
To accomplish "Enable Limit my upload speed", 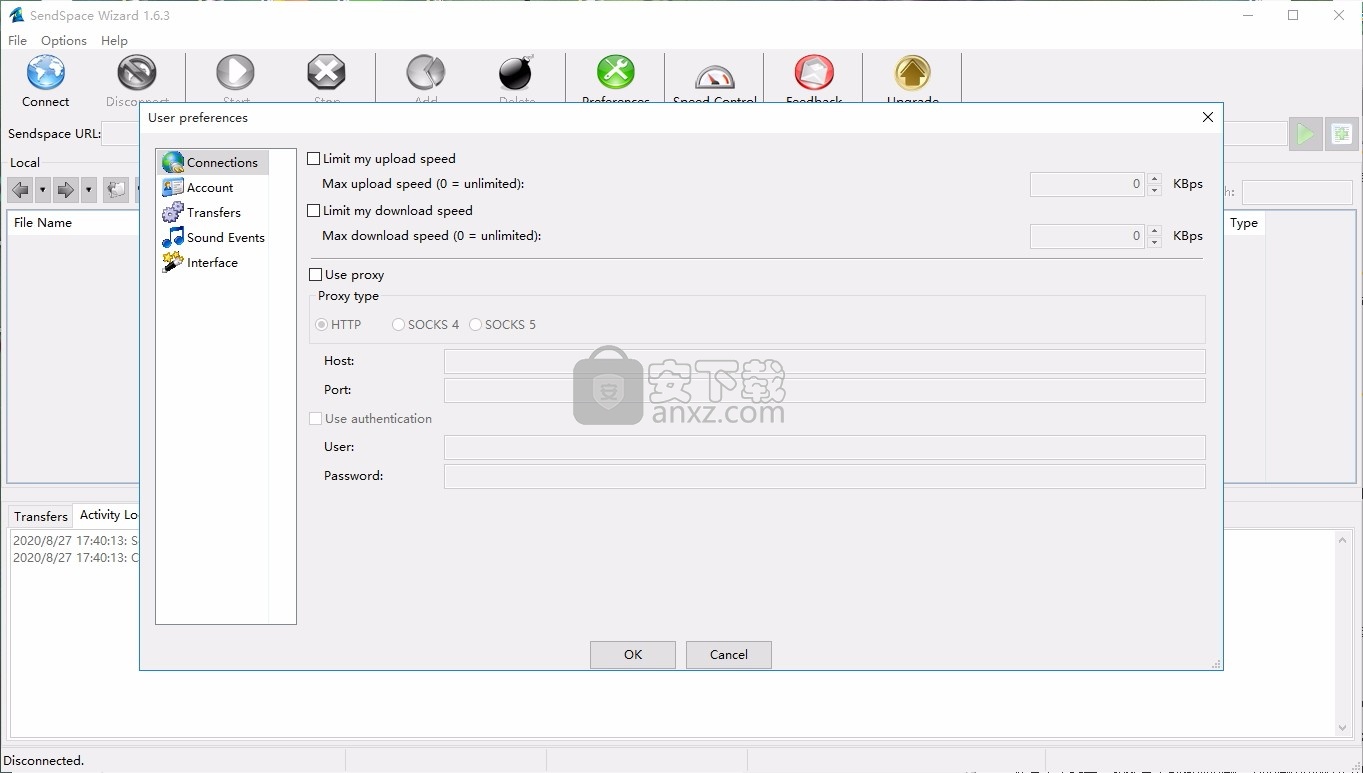I will (x=314, y=158).
